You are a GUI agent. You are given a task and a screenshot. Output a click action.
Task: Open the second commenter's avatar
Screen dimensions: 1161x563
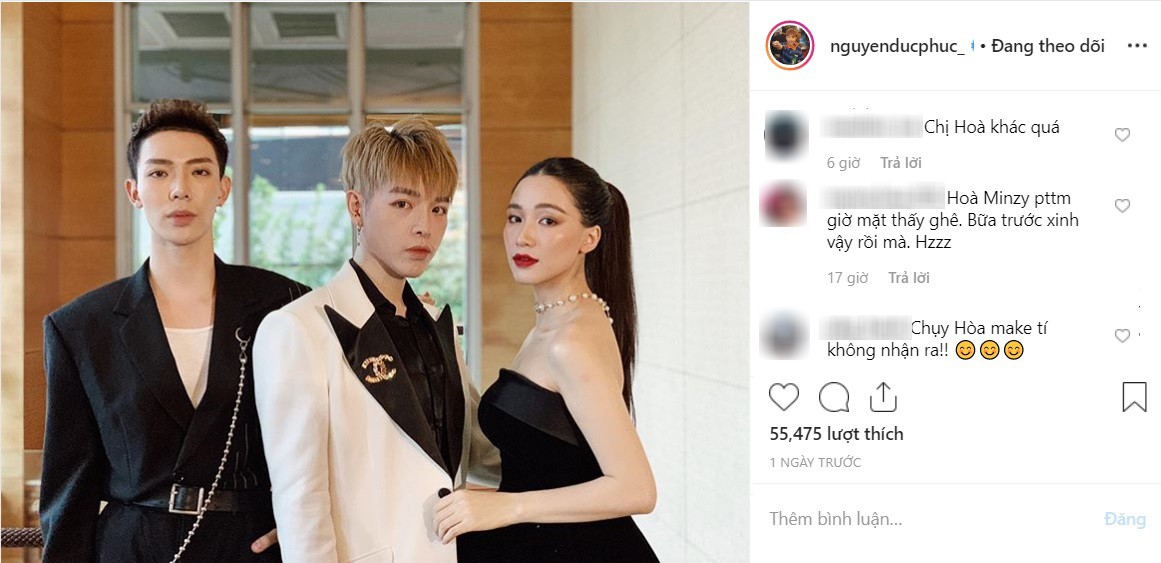point(783,204)
